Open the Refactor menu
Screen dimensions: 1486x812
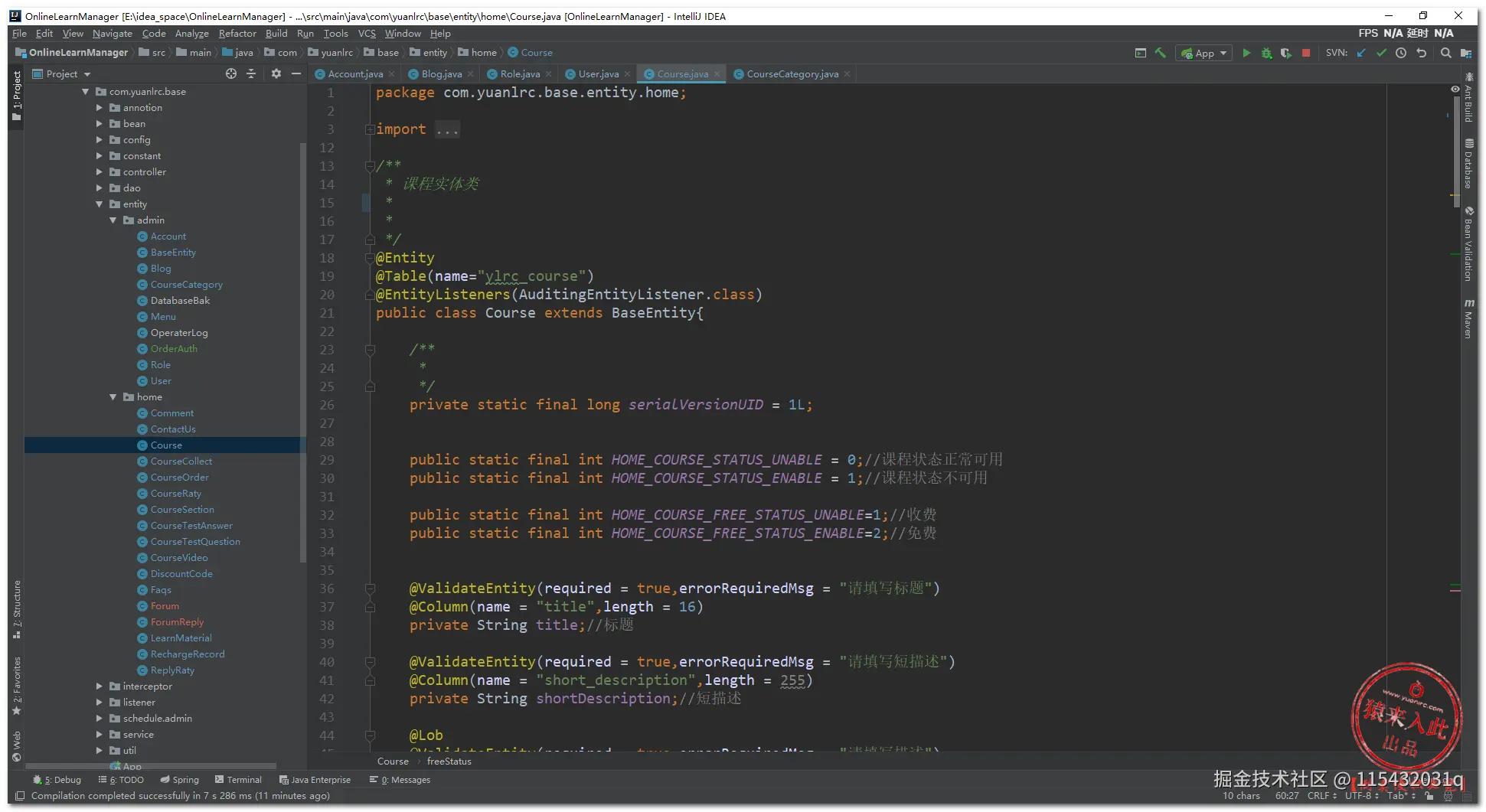point(237,34)
